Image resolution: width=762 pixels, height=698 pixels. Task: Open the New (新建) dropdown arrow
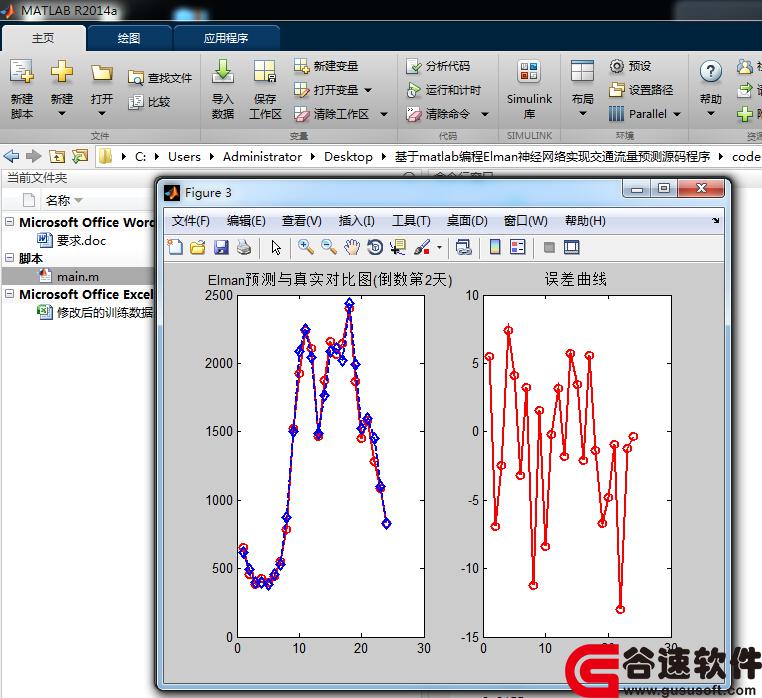62,114
